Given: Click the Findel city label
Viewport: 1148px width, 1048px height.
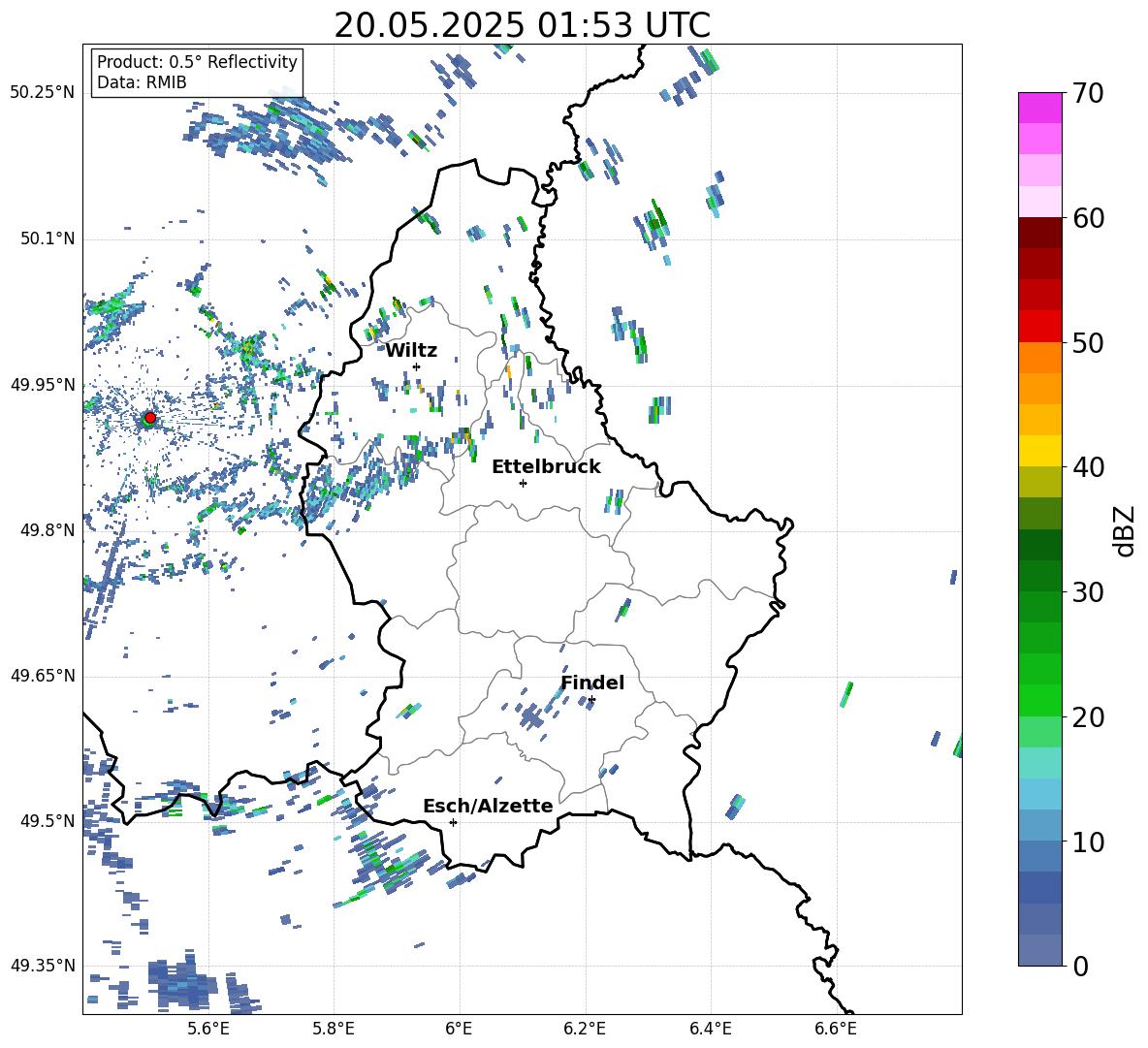Looking at the screenshot, I should 592,683.
